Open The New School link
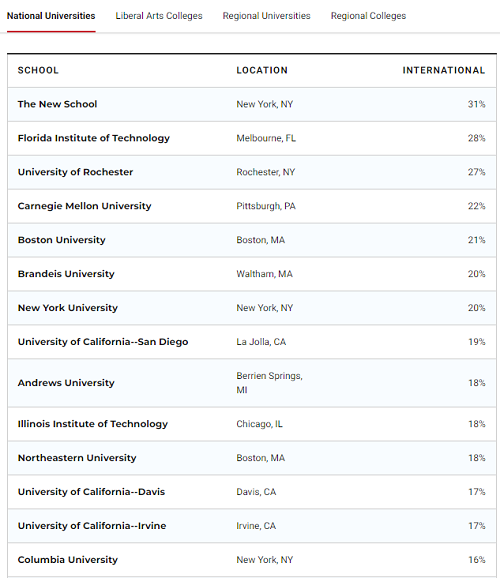 point(58,104)
